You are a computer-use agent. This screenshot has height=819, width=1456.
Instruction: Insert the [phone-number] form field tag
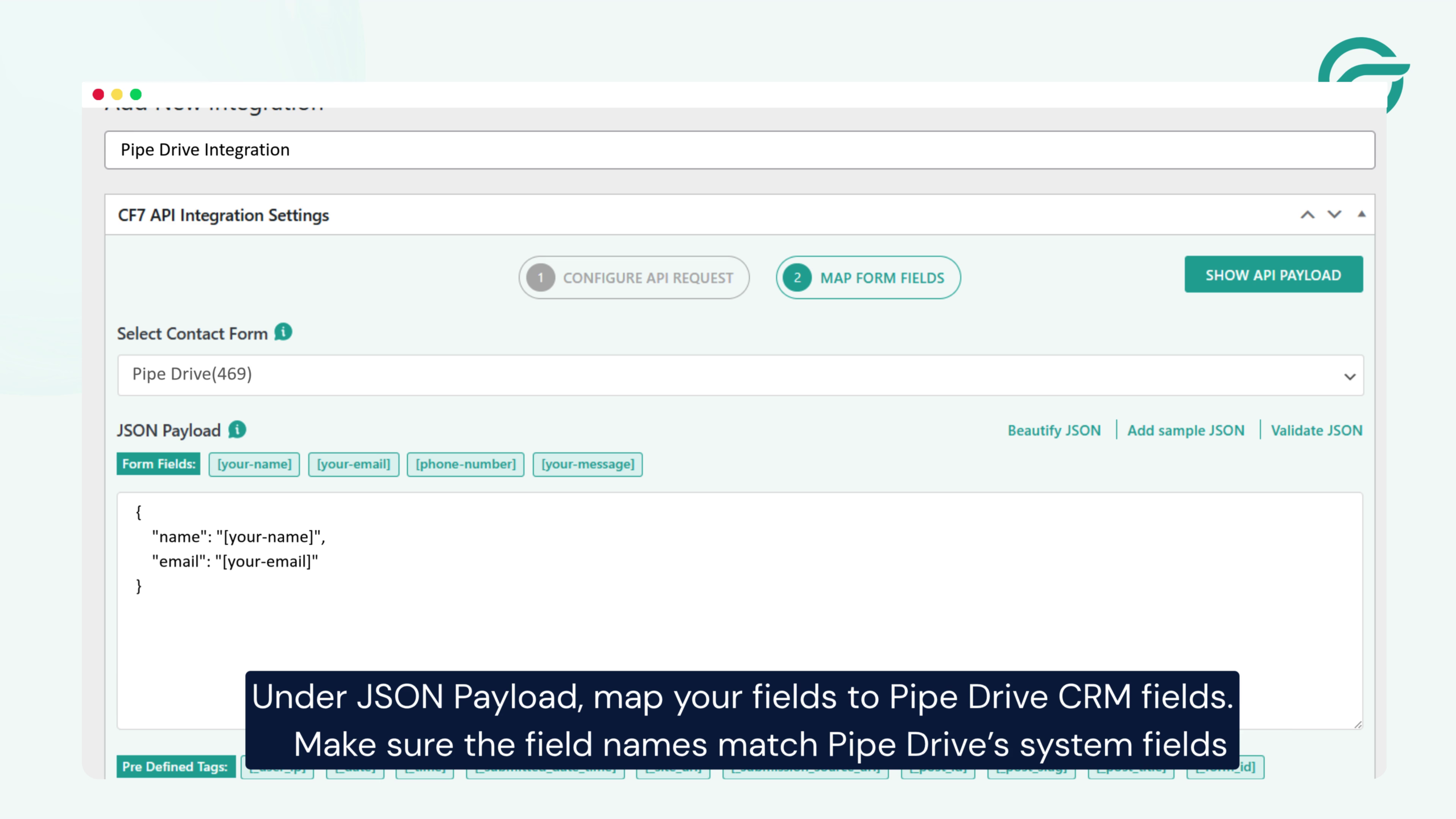click(465, 464)
